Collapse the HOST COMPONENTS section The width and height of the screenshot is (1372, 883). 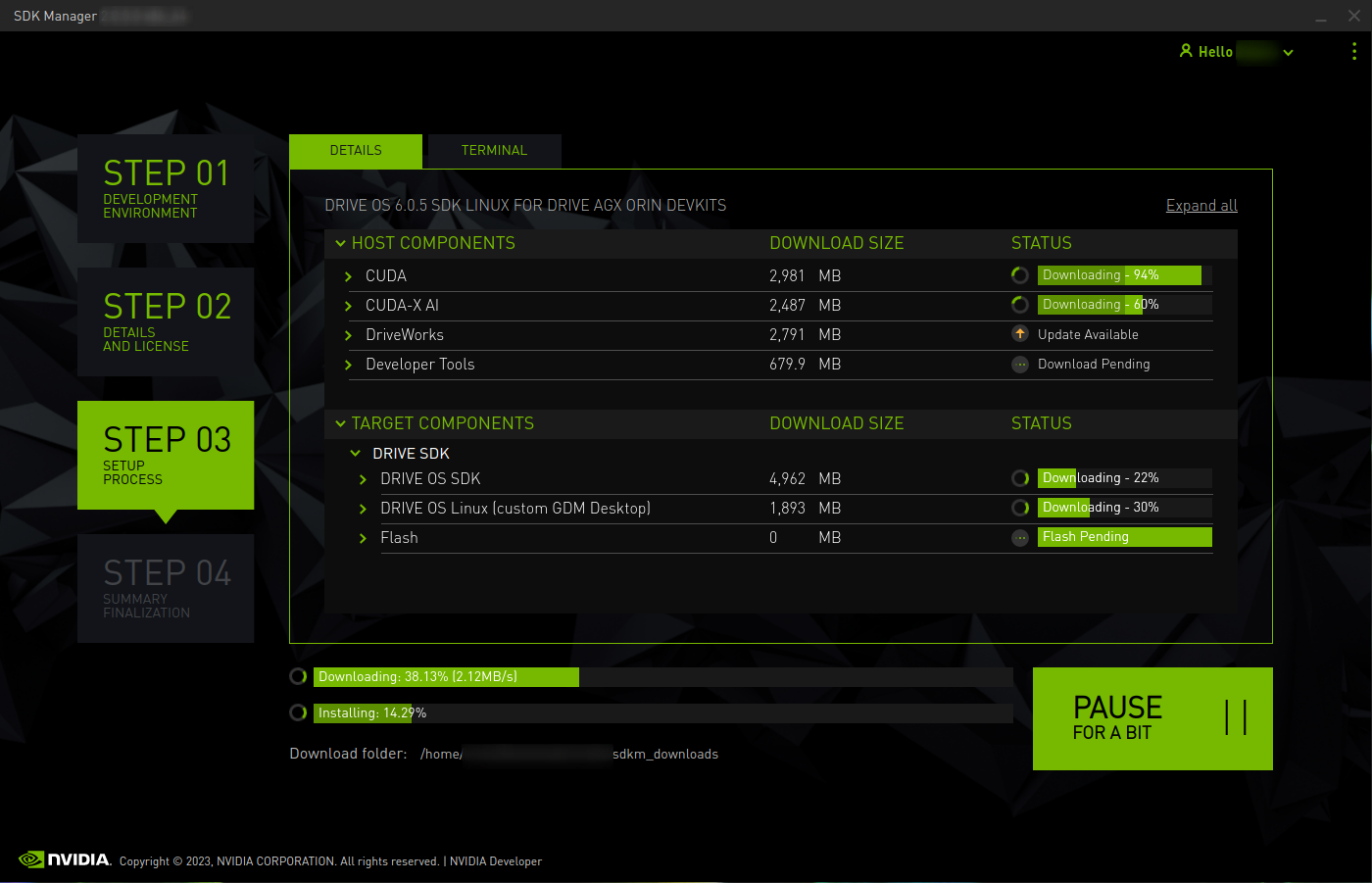pos(340,243)
